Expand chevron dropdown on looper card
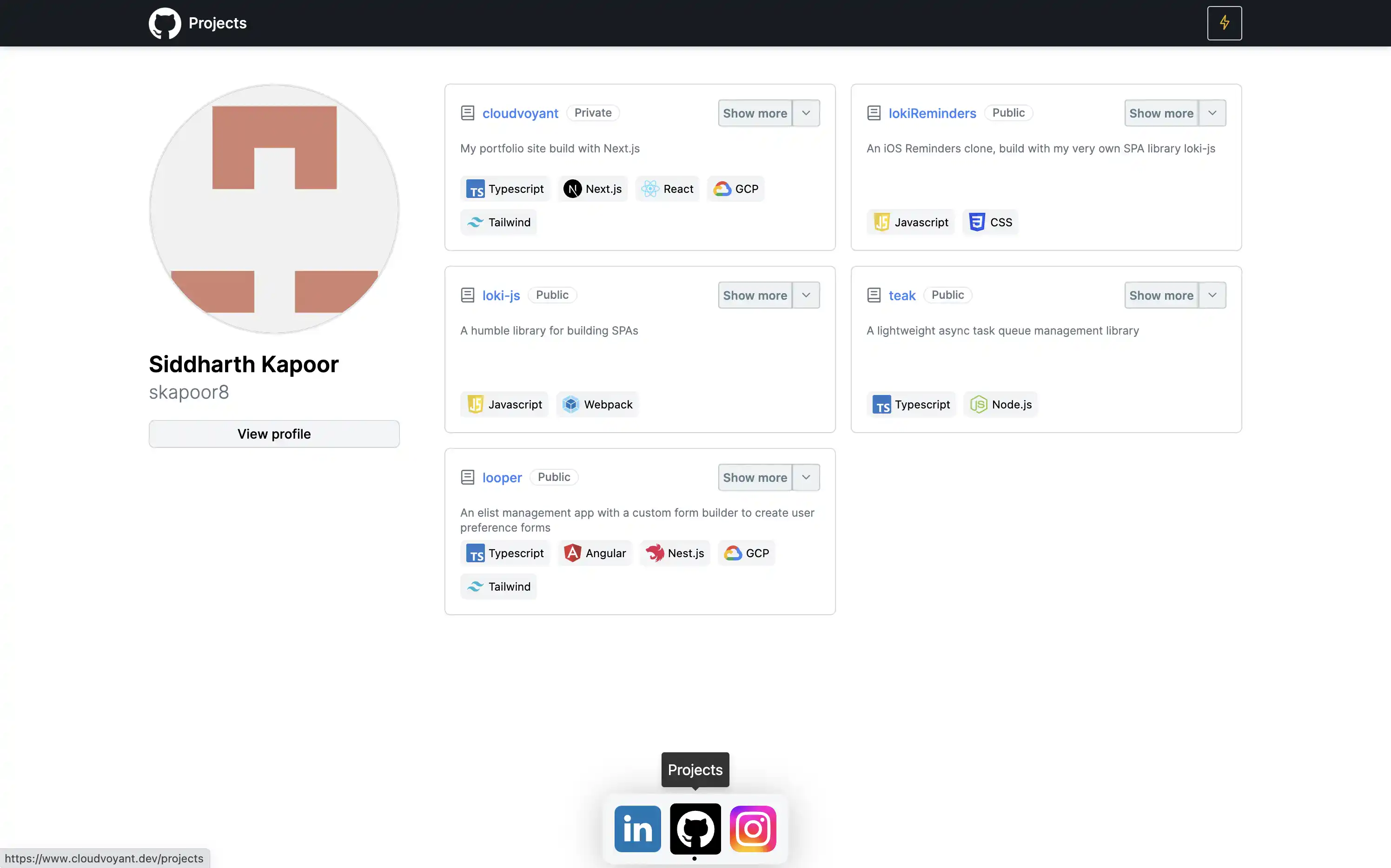Image resolution: width=1391 pixels, height=868 pixels. pos(806,477)
